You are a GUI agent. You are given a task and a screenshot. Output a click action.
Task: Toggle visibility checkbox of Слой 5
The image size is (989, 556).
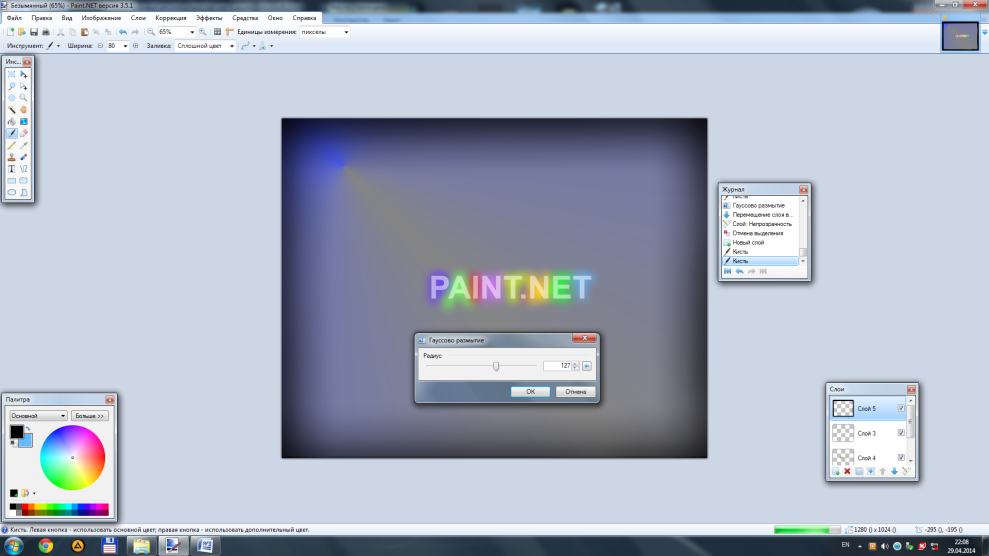click(x=901, y=408)
